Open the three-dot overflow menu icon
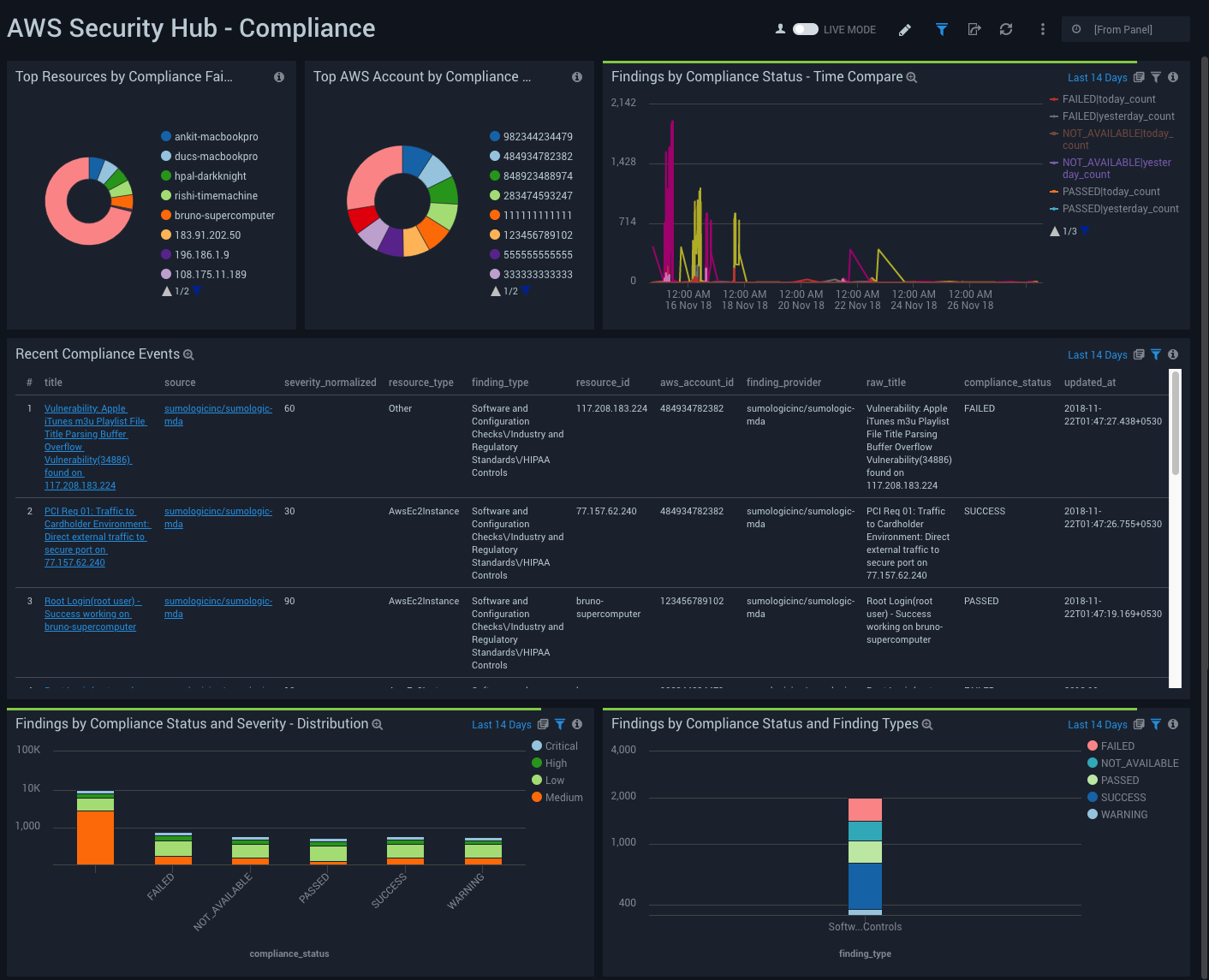1209x980 pixels. click(1042, 29)
